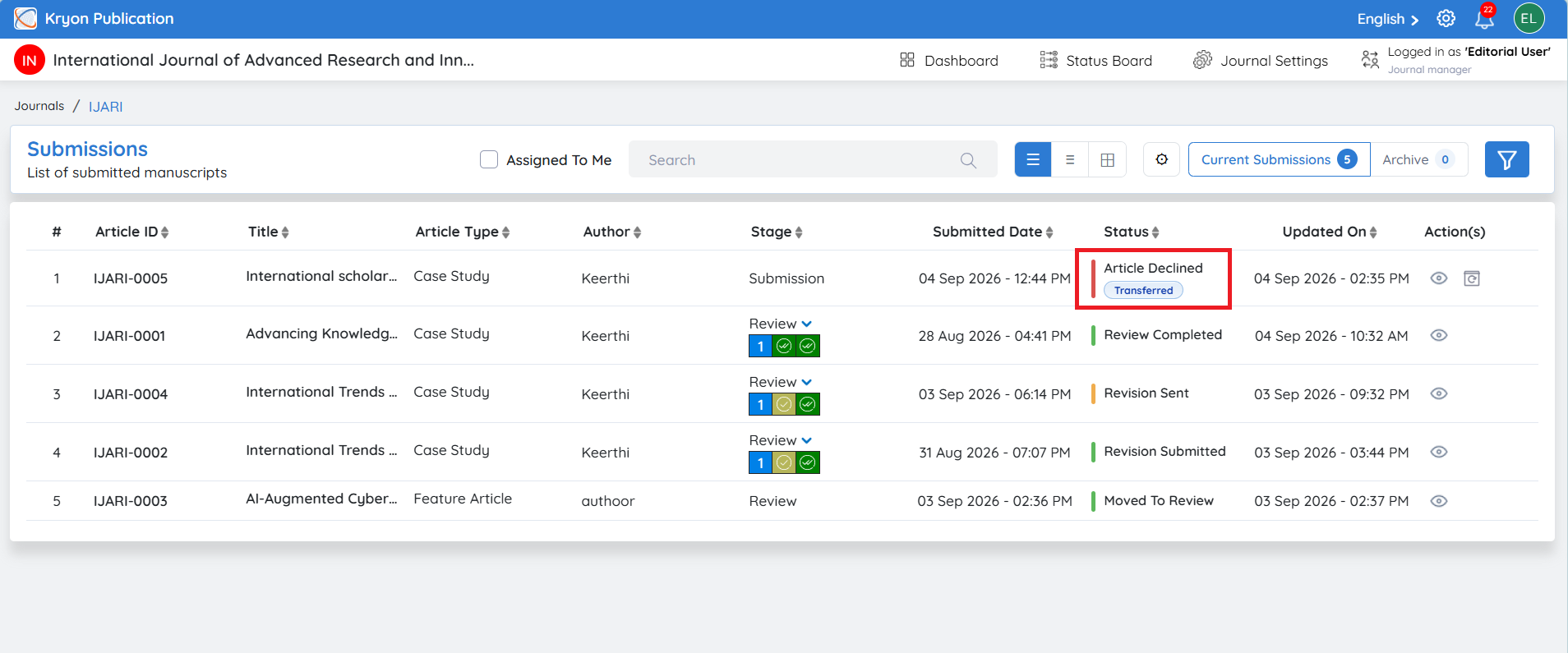
Task: Click the AI-Augmented Cyber... title cell
Action: (321, 499)
